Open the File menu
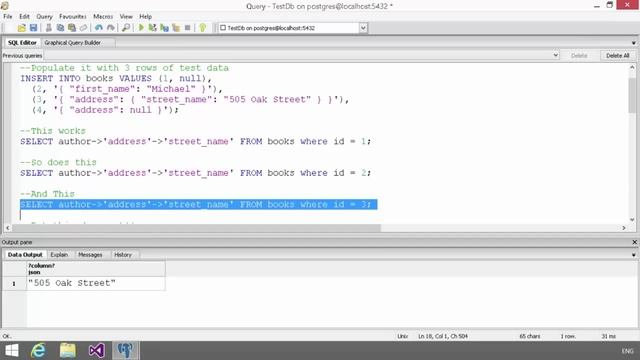Screen dimensions: 640x360 [8, 16]
